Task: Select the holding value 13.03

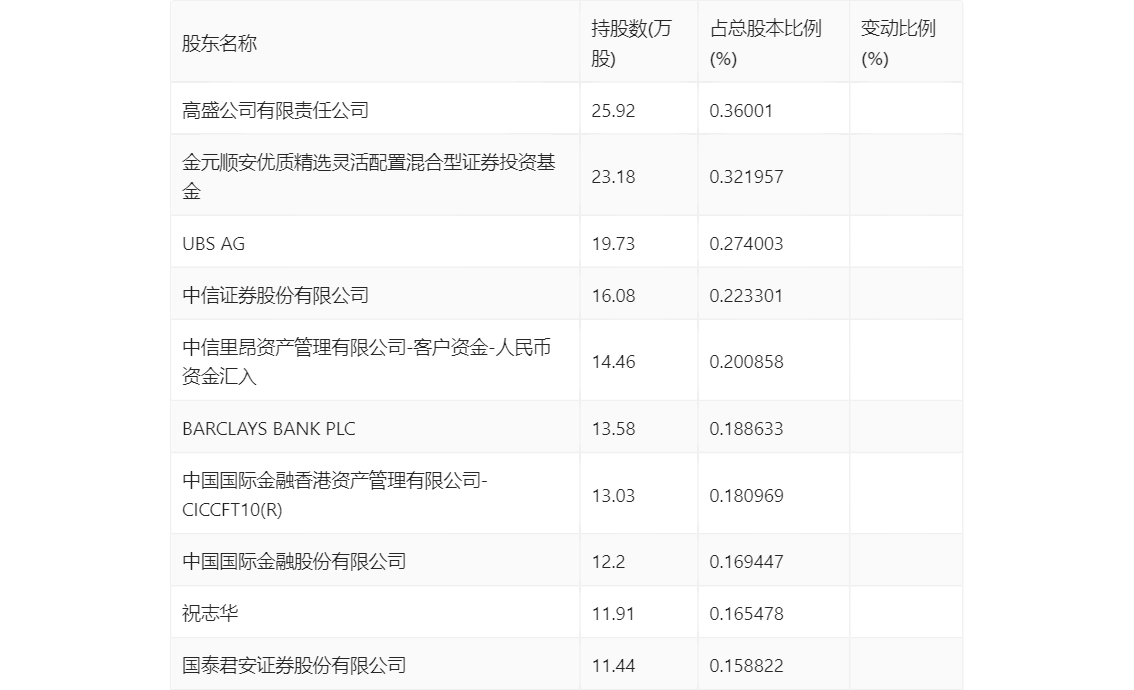Action: pos(613,495)
